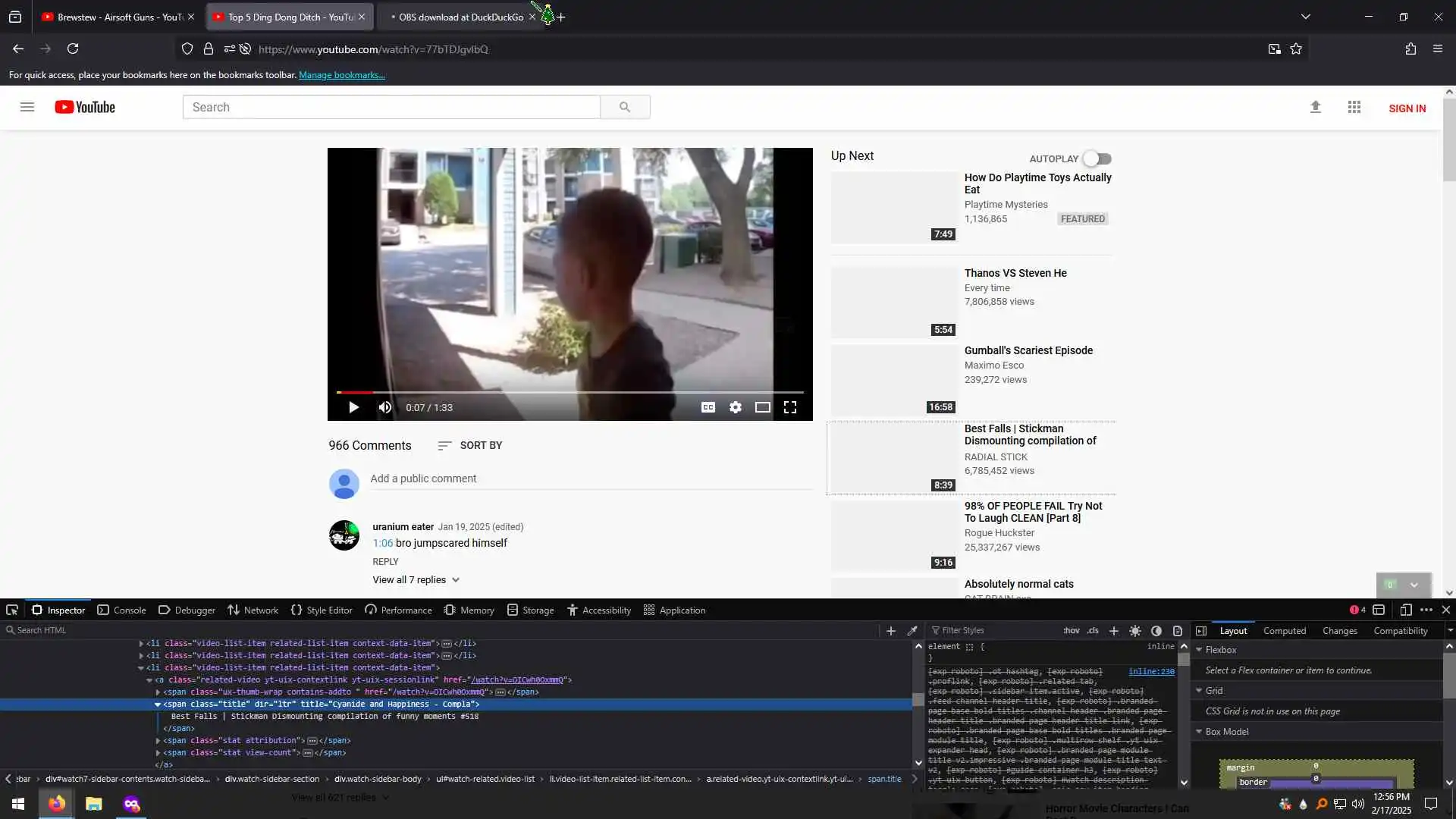Toggle the :hov pseudo-class panel
The image size is (1456, 819).
pyautogui.click(x=1071, y=631)
